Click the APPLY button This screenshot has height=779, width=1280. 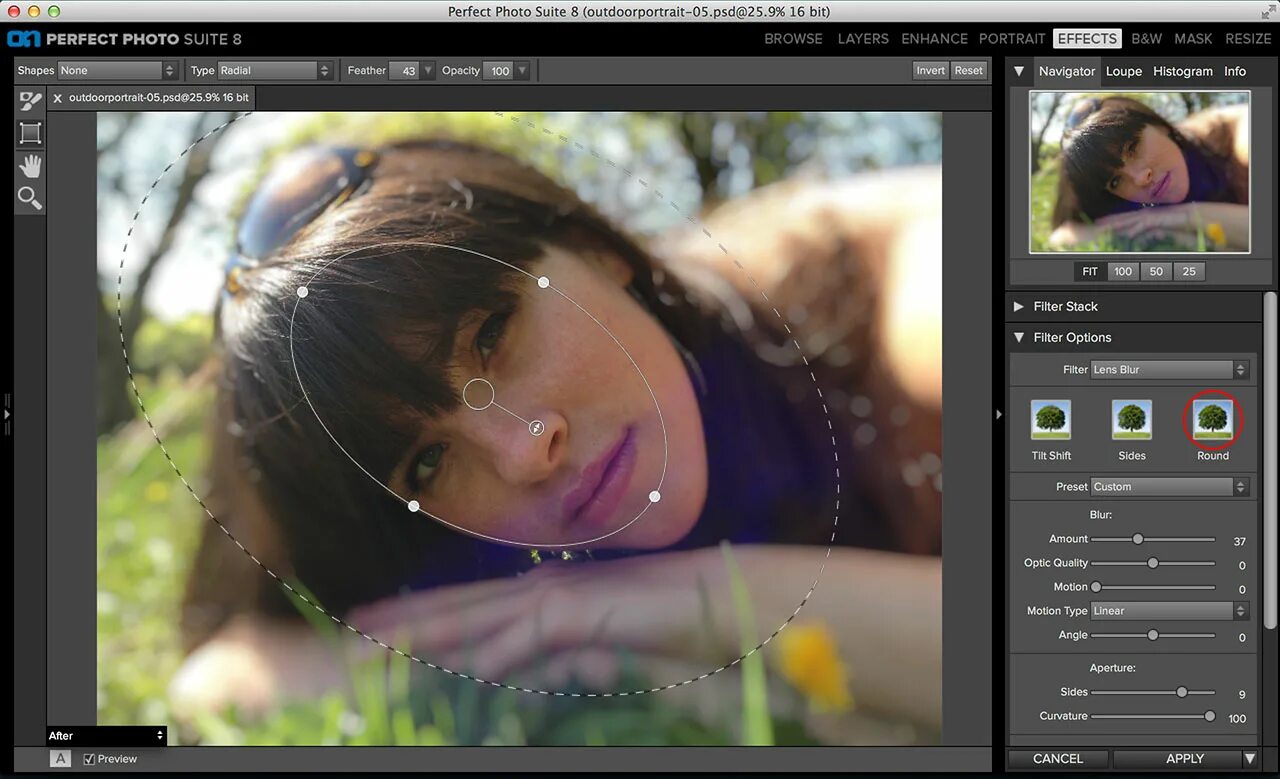(x=1185, y=759)
